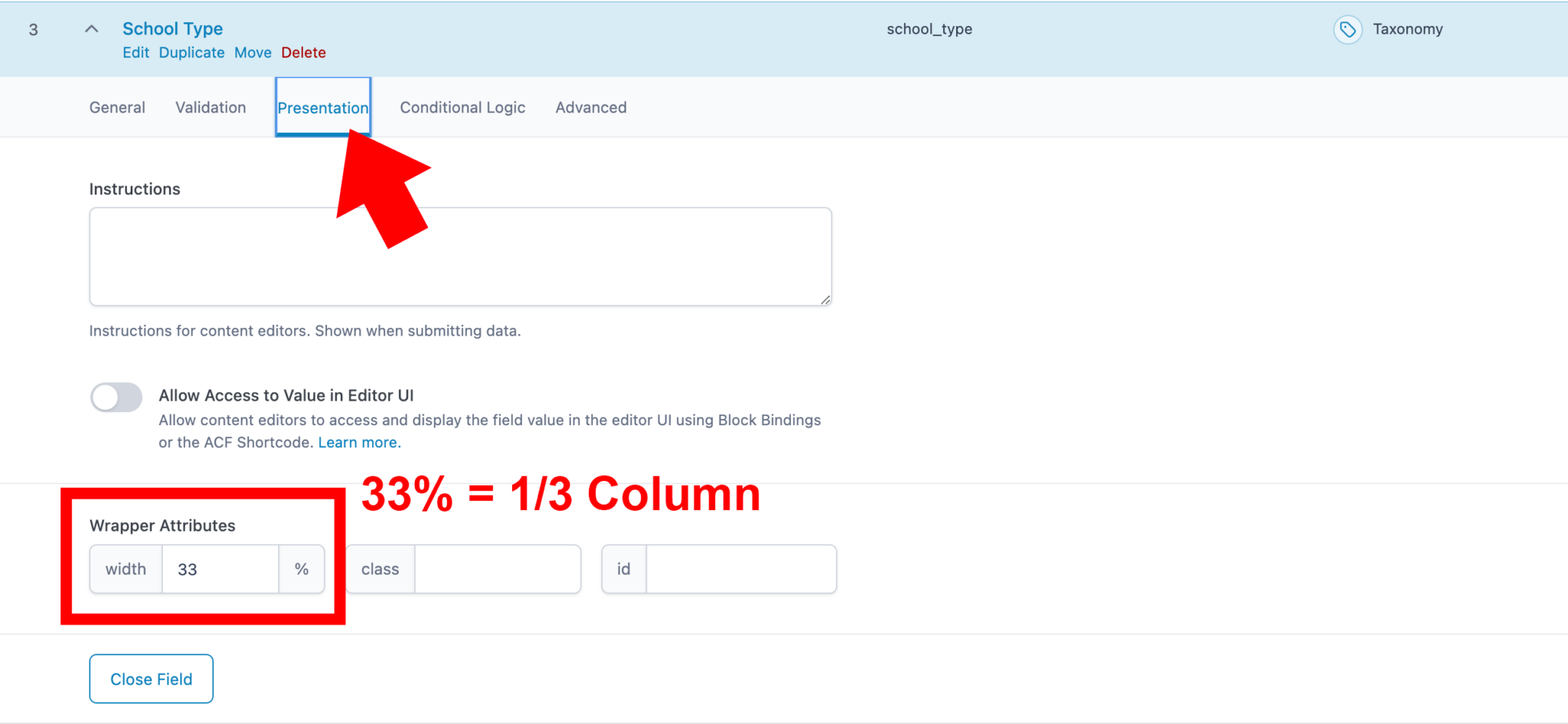This screenshot has height=724, width=1568.
Task: Select the Presentation tab
Action: 322,107
